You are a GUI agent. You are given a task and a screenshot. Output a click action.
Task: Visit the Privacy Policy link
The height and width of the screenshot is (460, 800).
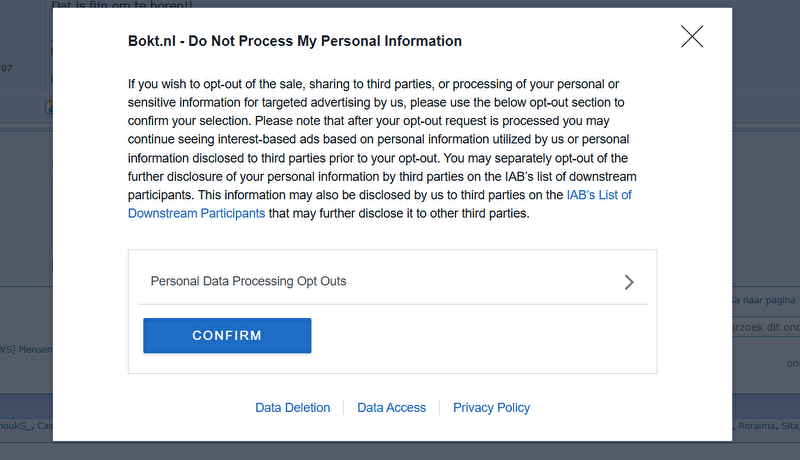point(491,408)
